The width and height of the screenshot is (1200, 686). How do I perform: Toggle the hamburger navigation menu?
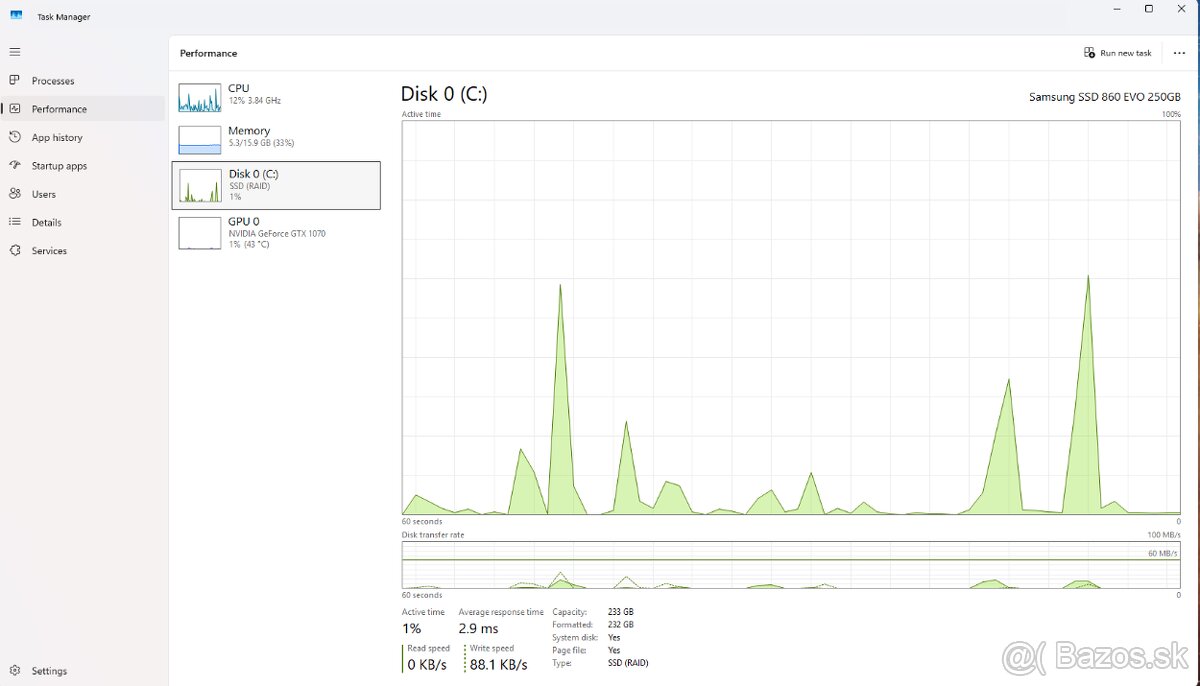pyautogui.click(x=15, y=51)
